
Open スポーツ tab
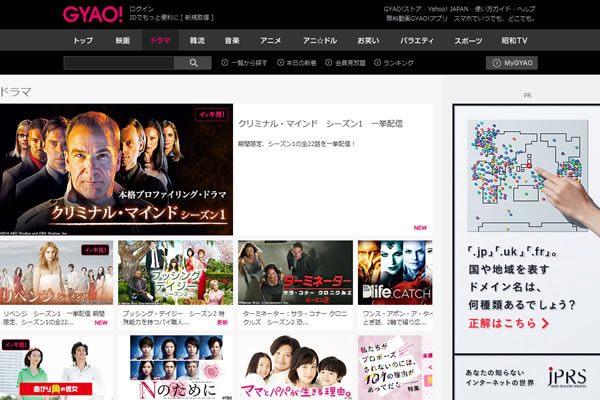click(x=468, y=40)
